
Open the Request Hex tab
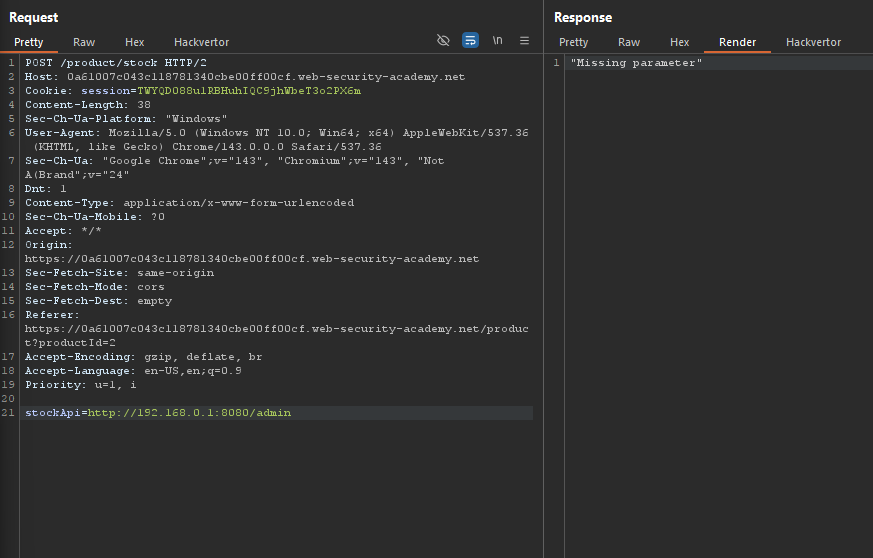[x=134, y=42]
